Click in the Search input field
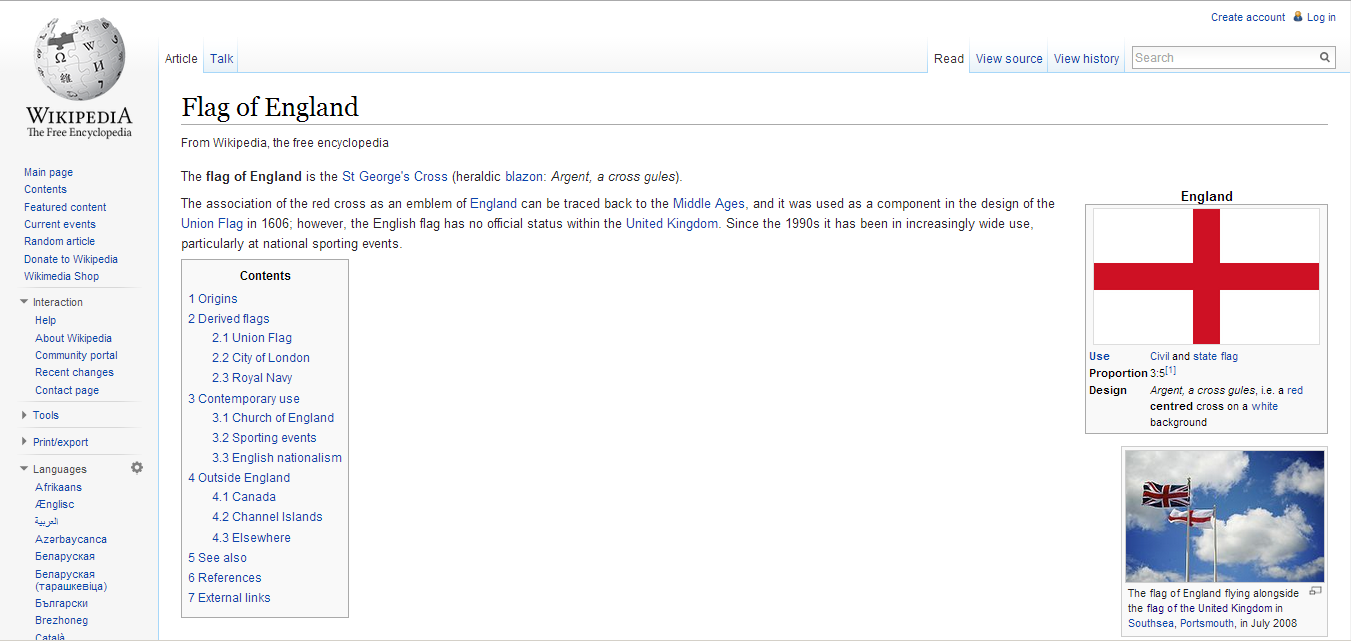Screen dimensions: 1351x641 click(1223, 58)
